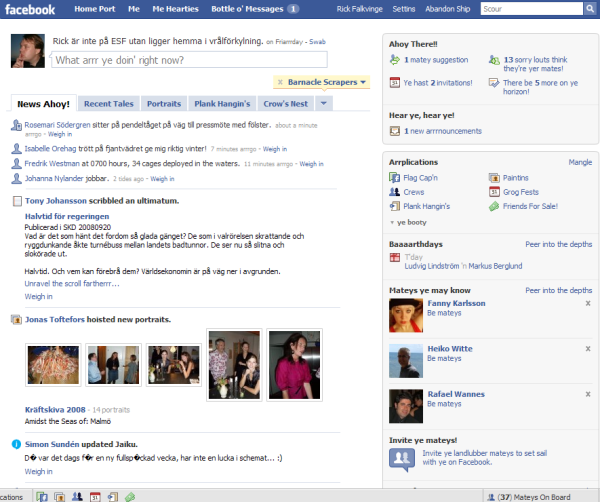Image resolution: width=600 pixels, height=502 pixels.
Task: Click the Jaiku info icon by Simon Sundén
Action: pos(16,444)
